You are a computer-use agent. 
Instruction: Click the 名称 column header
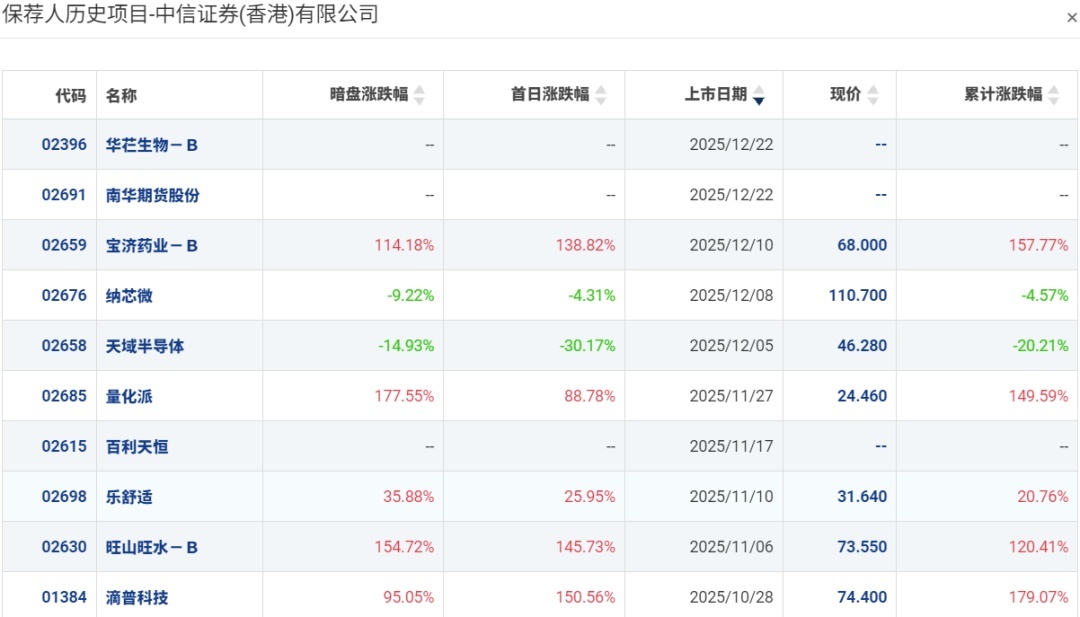click(x=121, y=95)
